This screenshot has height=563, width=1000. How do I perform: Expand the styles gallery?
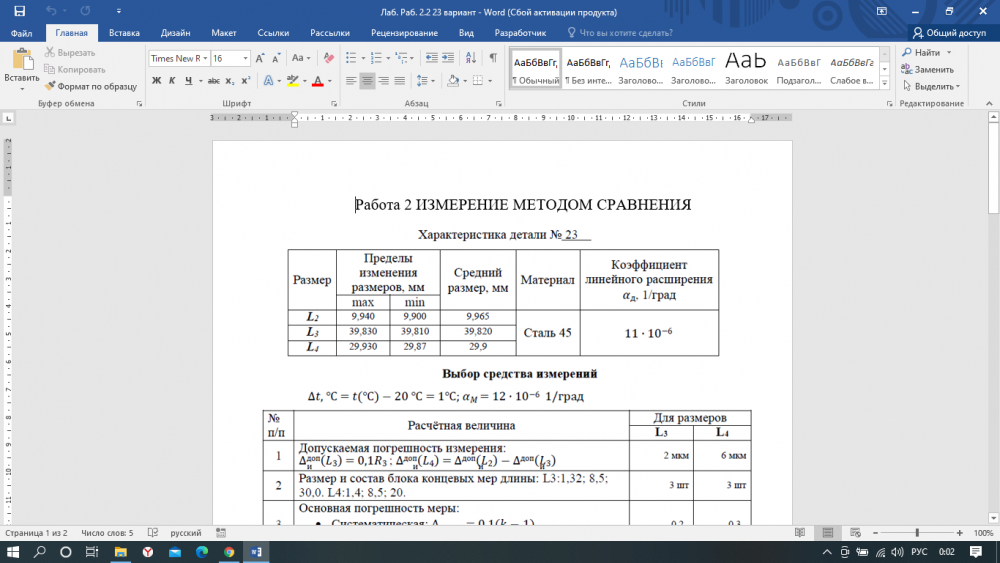(x=885, y=82)
